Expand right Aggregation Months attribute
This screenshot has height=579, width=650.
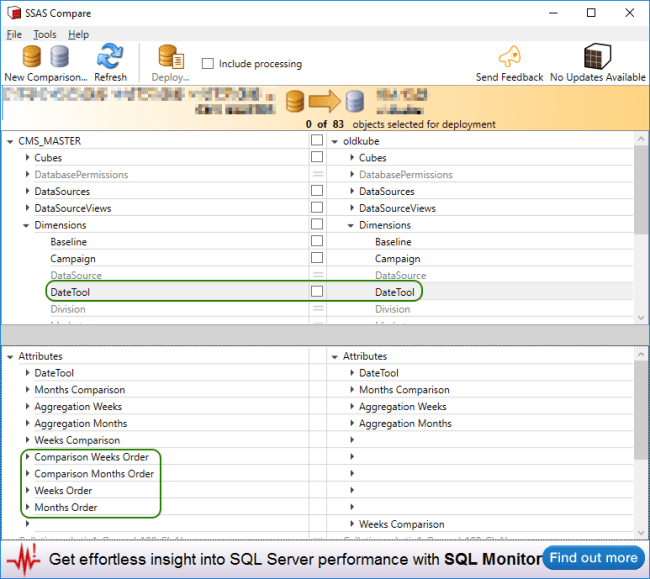(x=352, y=423)
